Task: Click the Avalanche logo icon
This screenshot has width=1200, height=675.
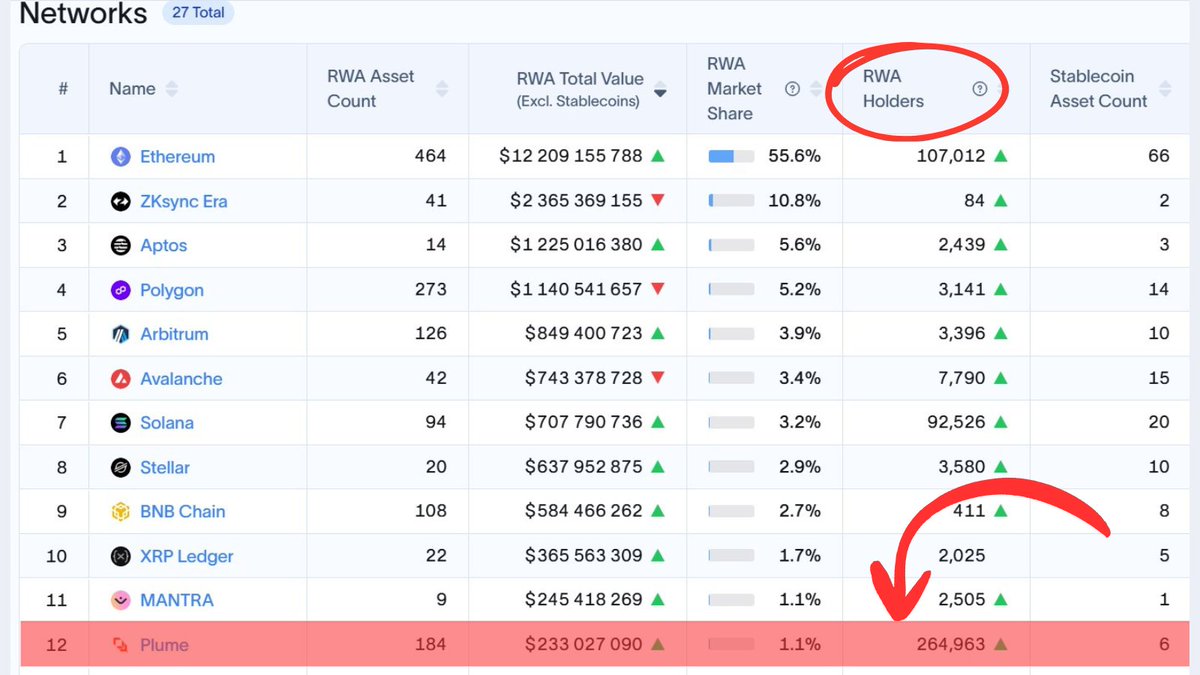Action: [x=121, y=379]
